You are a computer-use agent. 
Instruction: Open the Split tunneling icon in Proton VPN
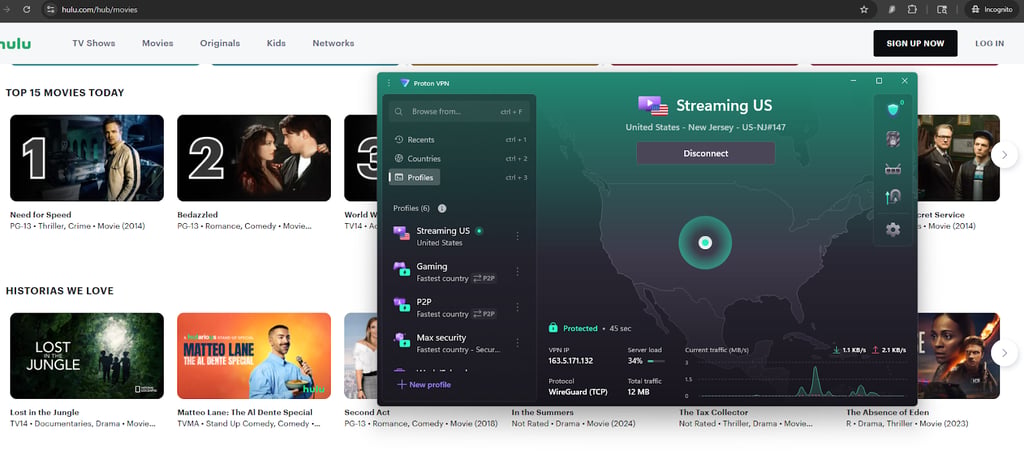[x=893, y=197]
